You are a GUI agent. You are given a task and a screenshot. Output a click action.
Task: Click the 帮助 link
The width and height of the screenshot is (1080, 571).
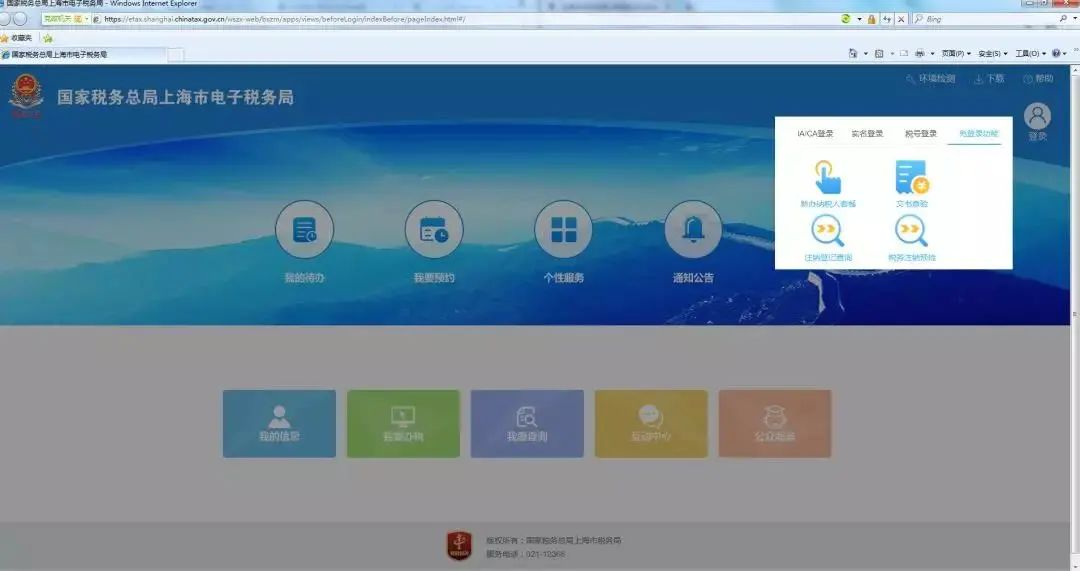click(x=1039, y=79)
